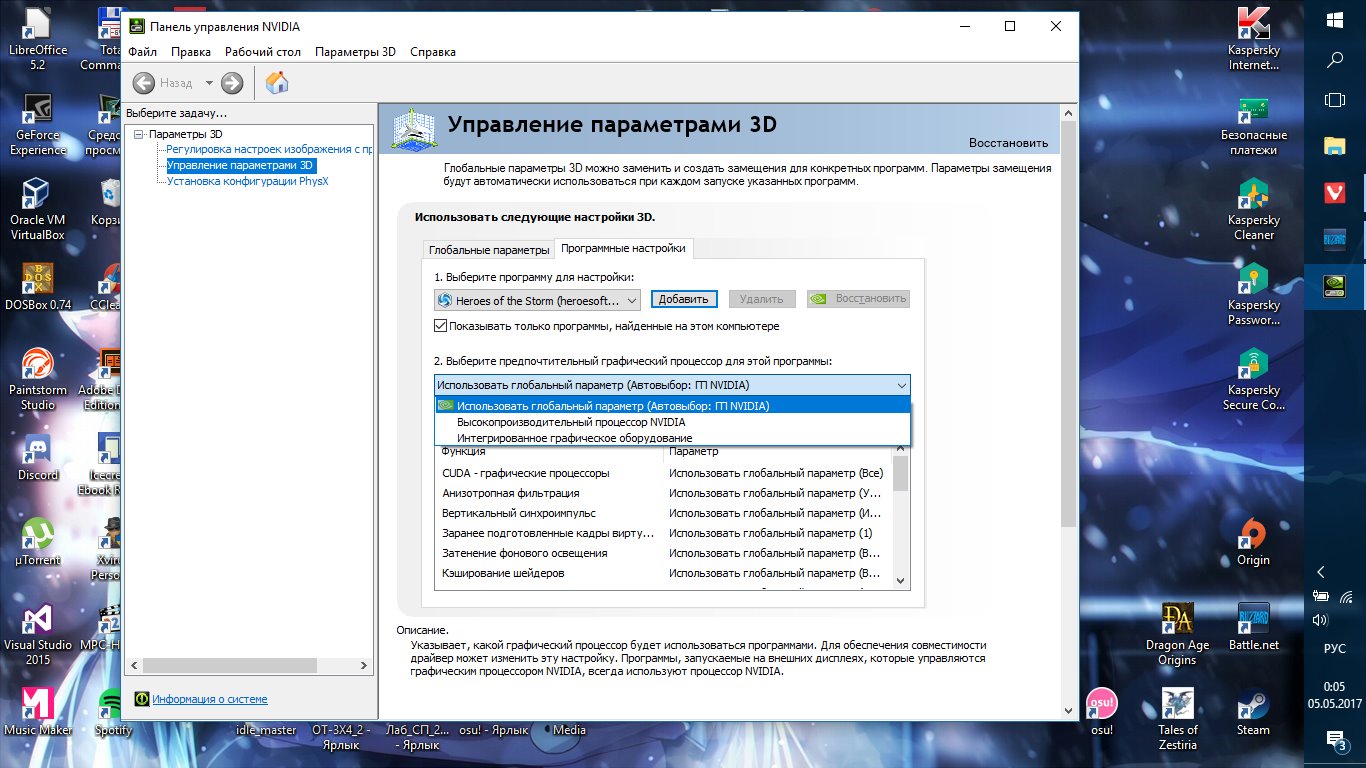Open Информация о системе link

pos(210,699)
